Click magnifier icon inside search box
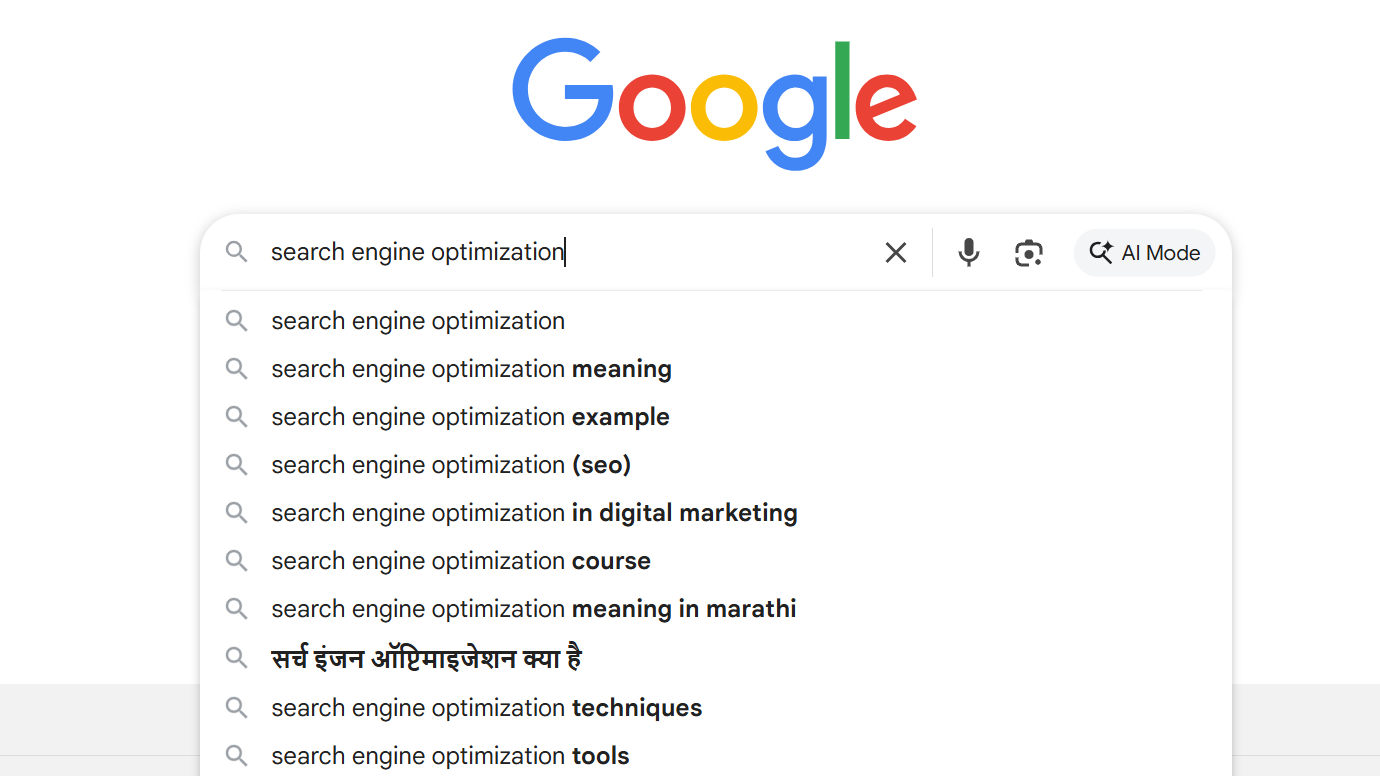The width and height of the screenshot is (1380, 776). click(x=236, y=252)
